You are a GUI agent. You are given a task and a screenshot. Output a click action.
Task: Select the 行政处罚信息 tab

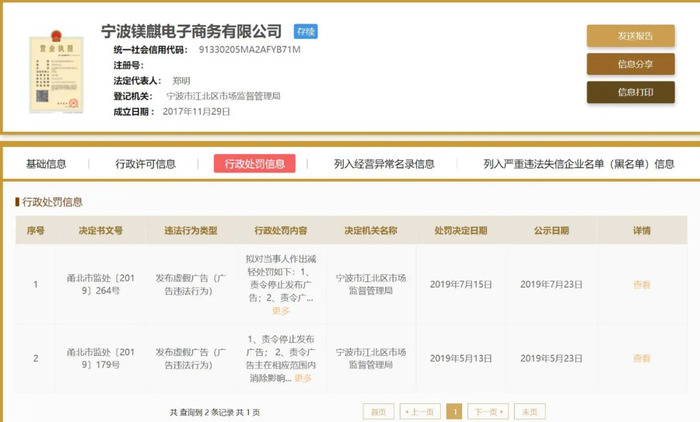point(254,163)
